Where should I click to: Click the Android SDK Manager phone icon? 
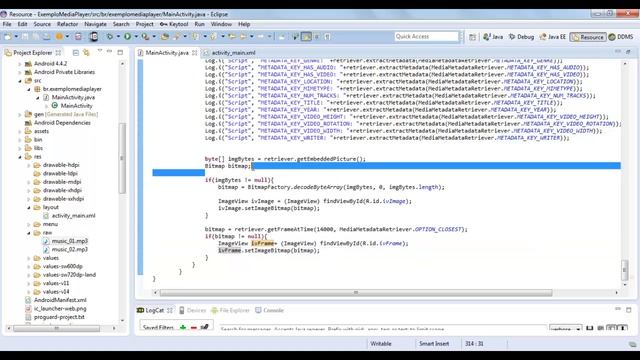[94, 37]
